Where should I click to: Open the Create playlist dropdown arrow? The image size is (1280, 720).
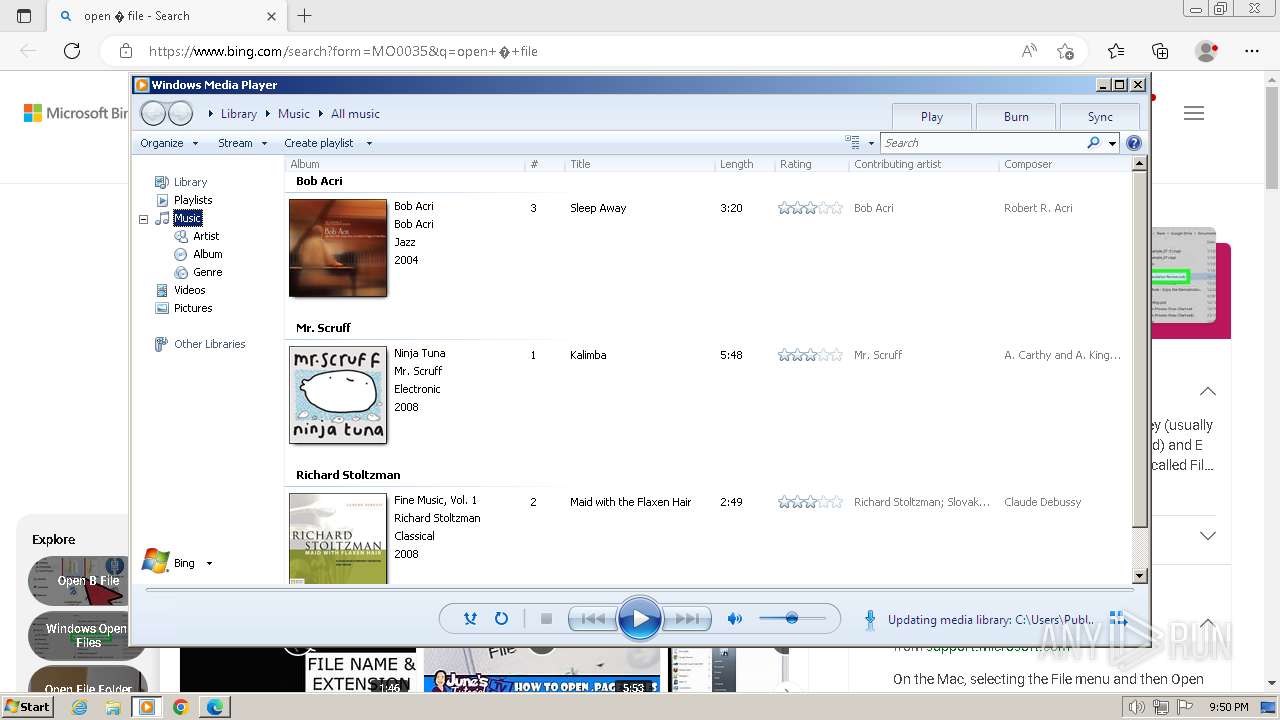click(369, 143)
